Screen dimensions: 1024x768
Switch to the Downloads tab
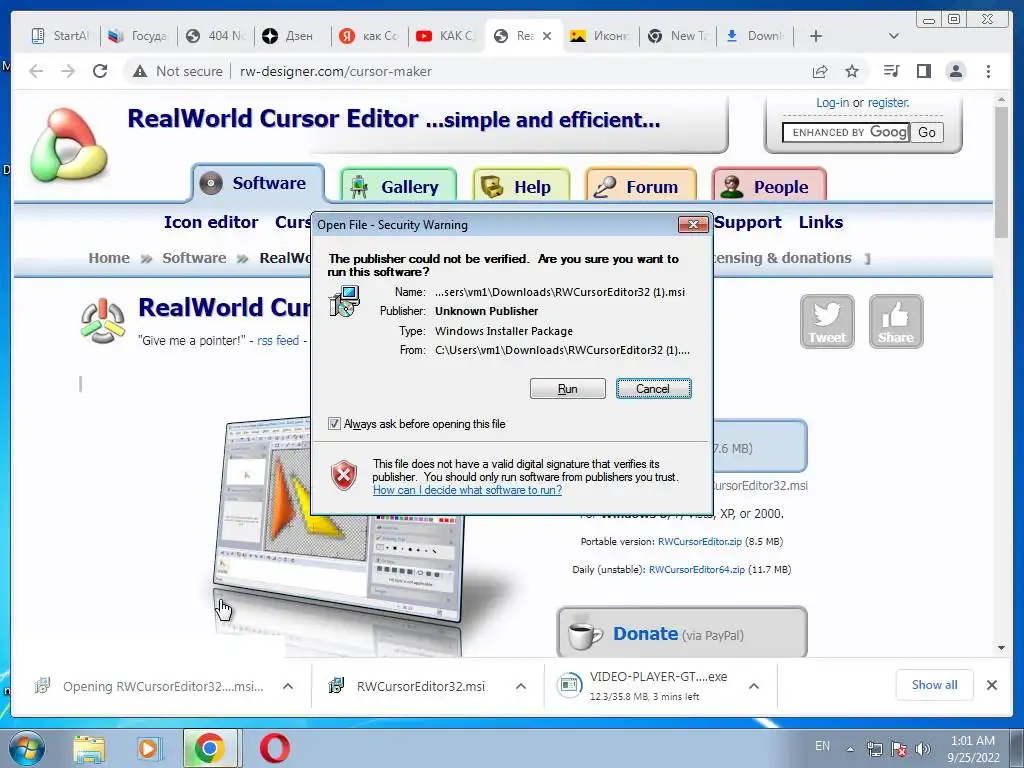pos(754,36)
